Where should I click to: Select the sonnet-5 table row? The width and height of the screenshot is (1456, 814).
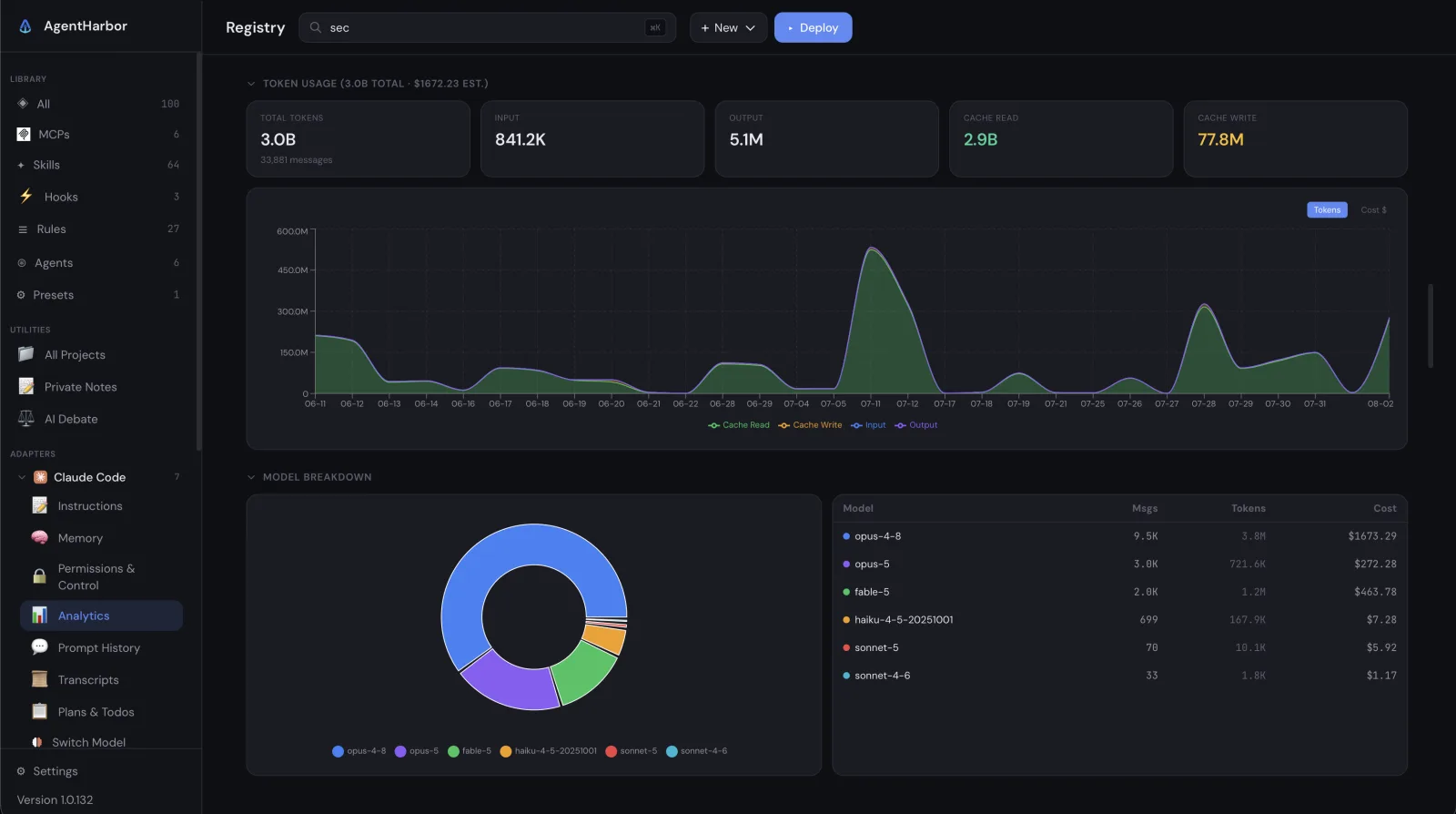coord(1120,647)
